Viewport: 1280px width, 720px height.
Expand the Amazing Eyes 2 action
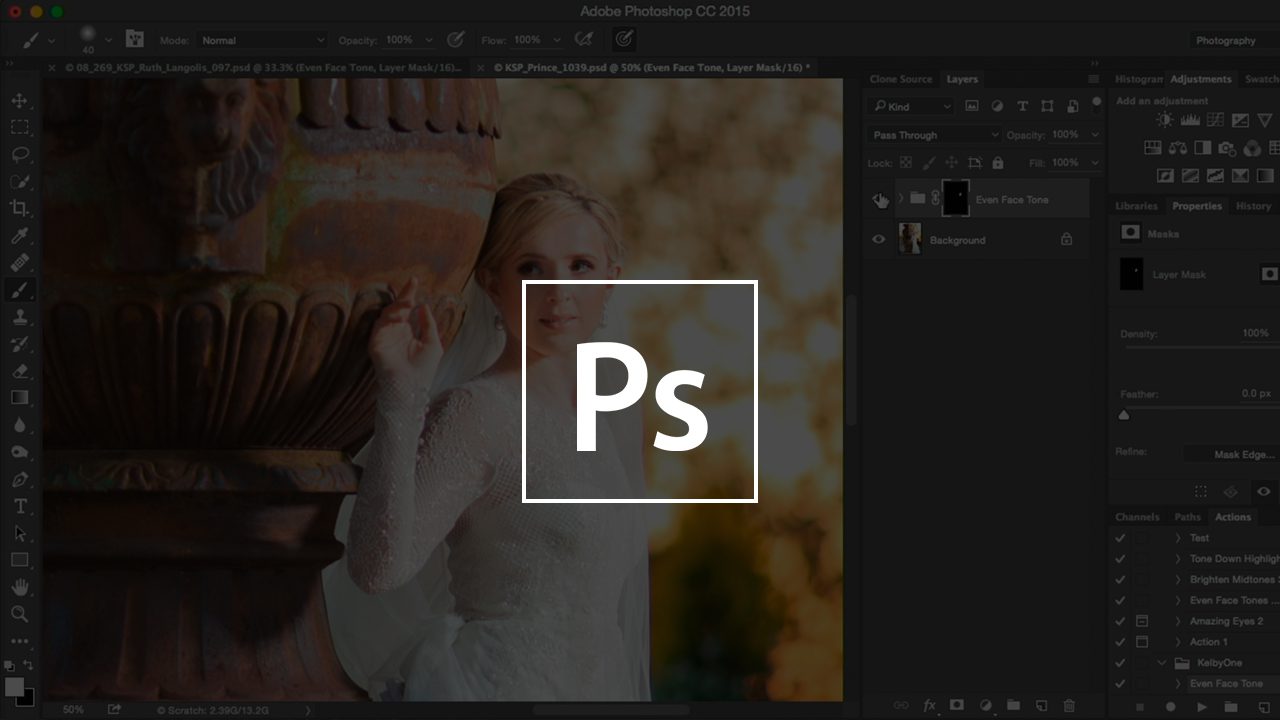click(1177, 621)
